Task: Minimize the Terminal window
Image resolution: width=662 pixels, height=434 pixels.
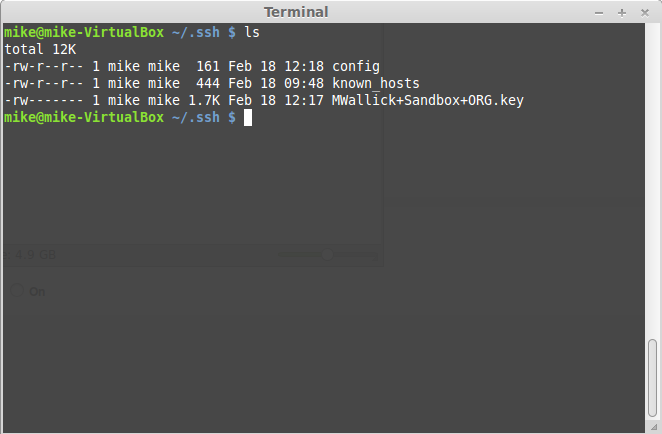Action: click(599, 13)
